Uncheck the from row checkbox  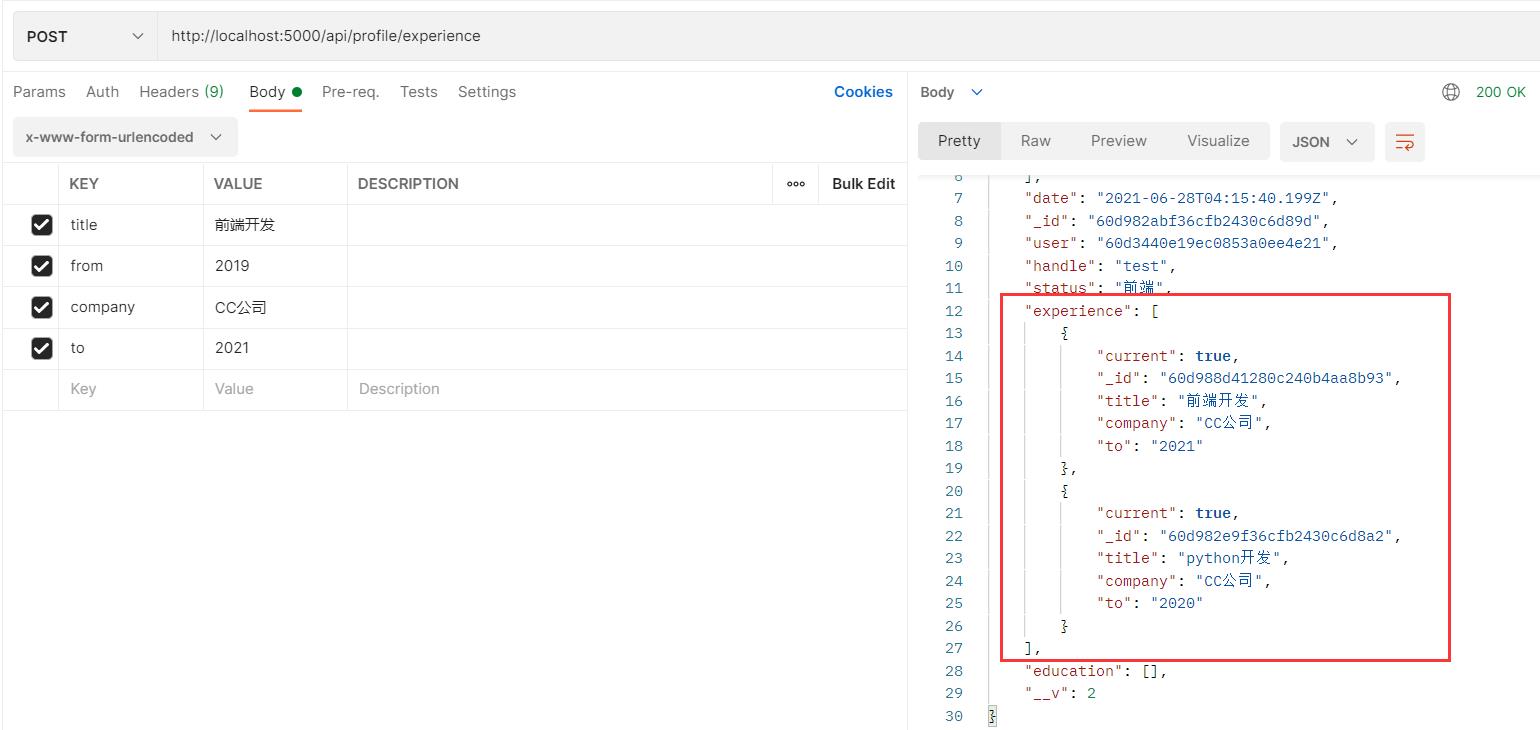click(41, 266)
